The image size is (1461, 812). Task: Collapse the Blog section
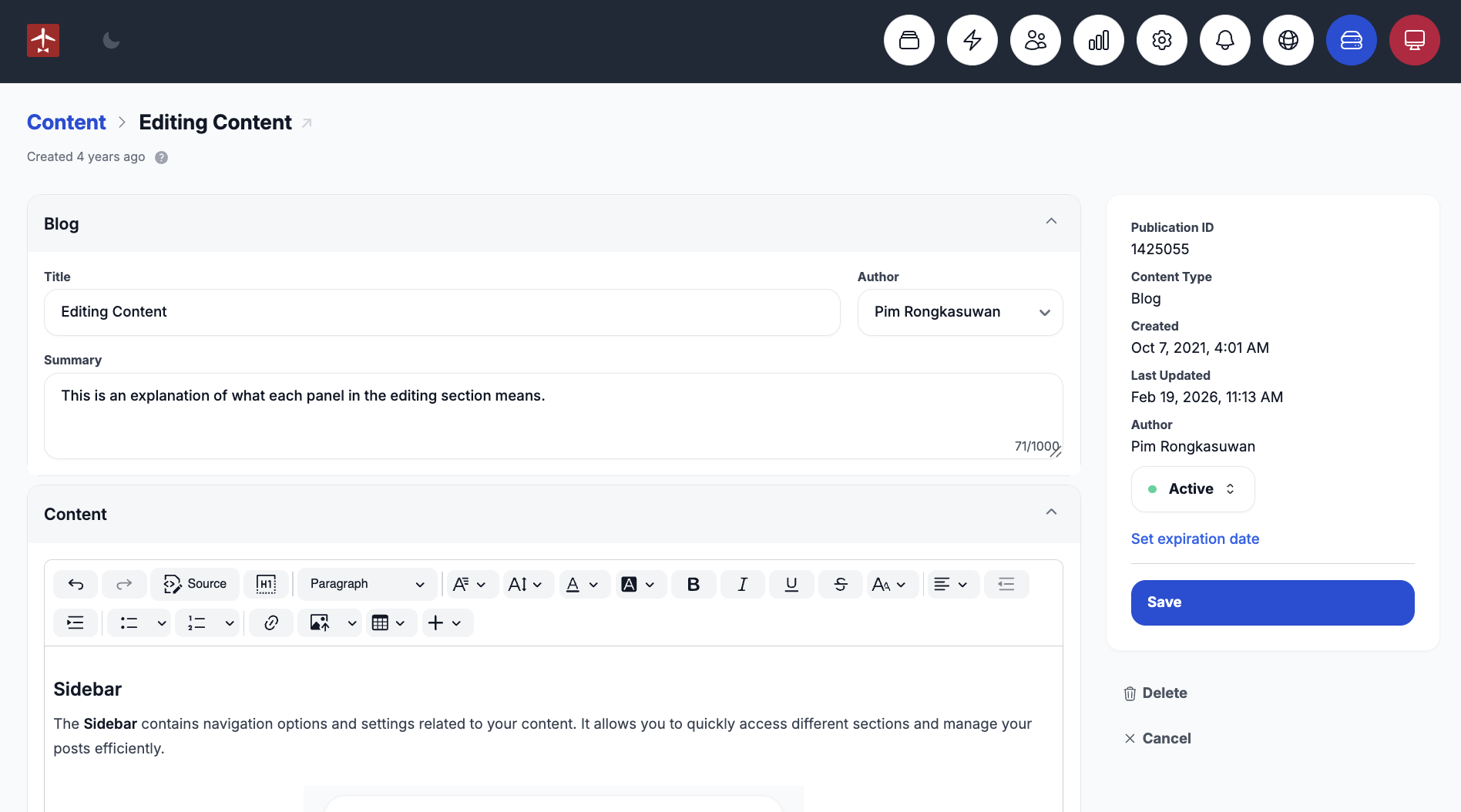click(x=1051, y=222)
